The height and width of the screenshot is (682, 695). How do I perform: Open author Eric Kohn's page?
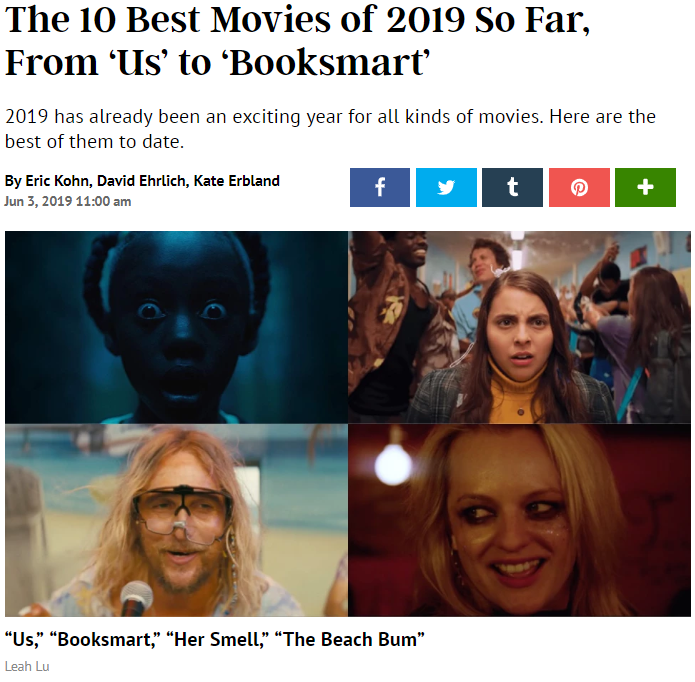click(x=58, y=181)
